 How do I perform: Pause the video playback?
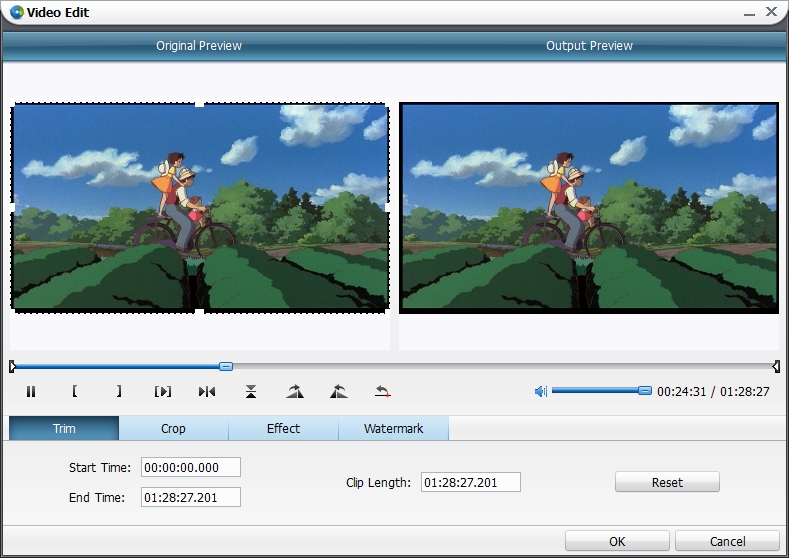(31, 391)
